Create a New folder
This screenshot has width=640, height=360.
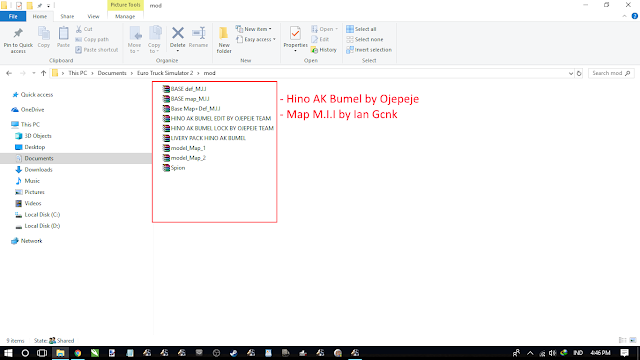pyautogui.click(x=224, y=39)
